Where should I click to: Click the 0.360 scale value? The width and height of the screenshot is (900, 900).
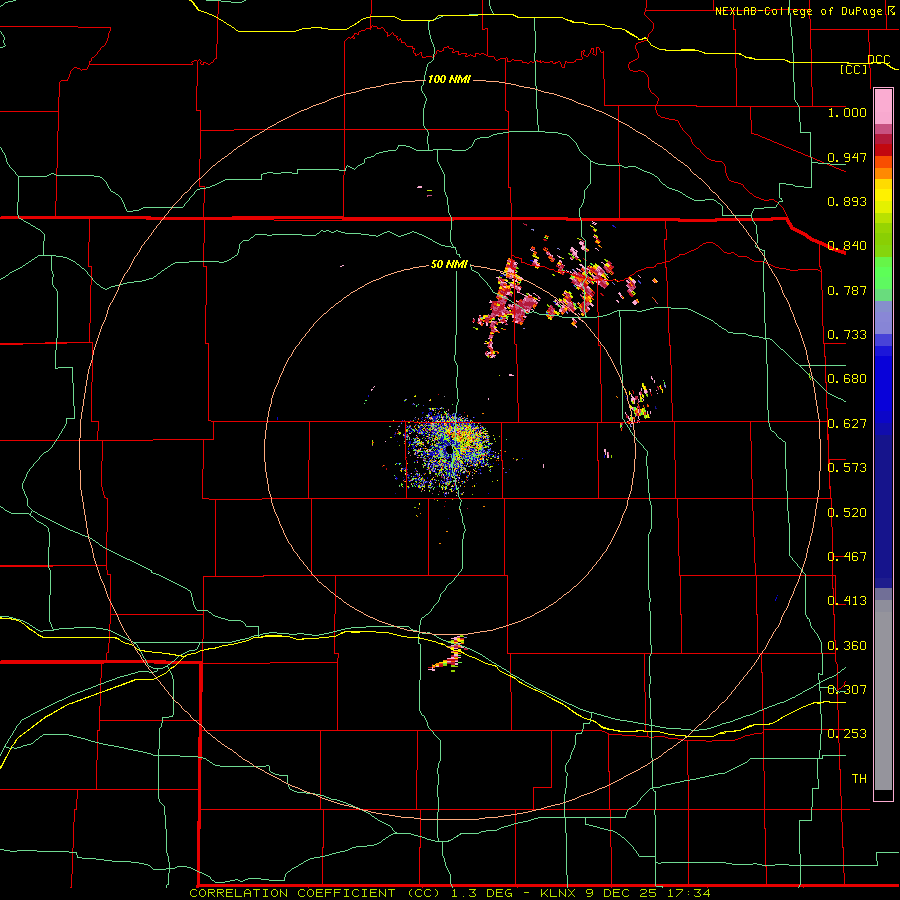tap(847, 646)
